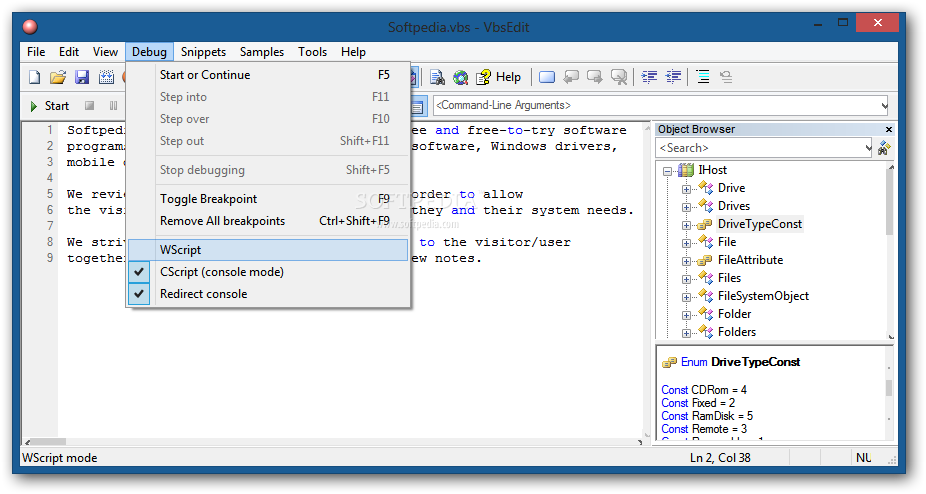Expand the Folders node
The height and width of the screenshot is (494, 926).
[686, 333]
